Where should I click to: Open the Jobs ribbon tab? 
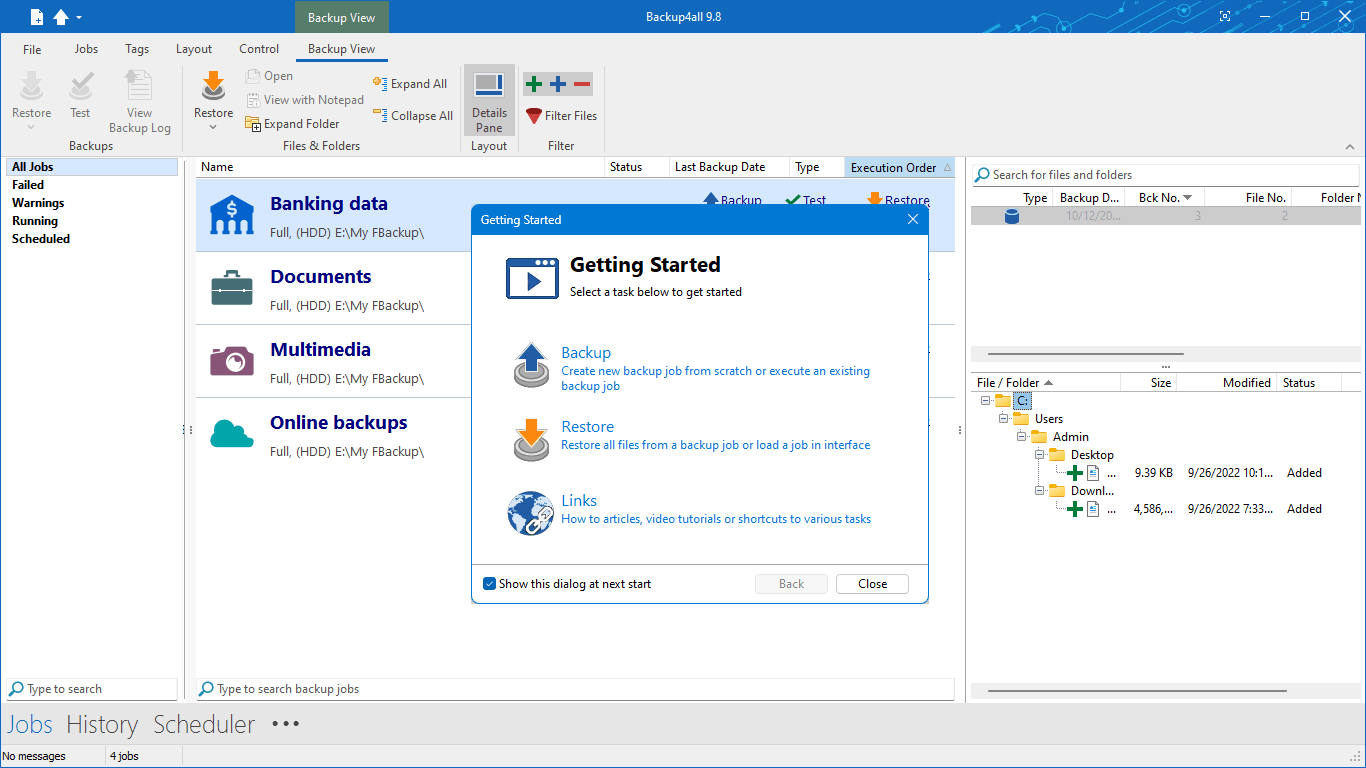coord(86,49)
